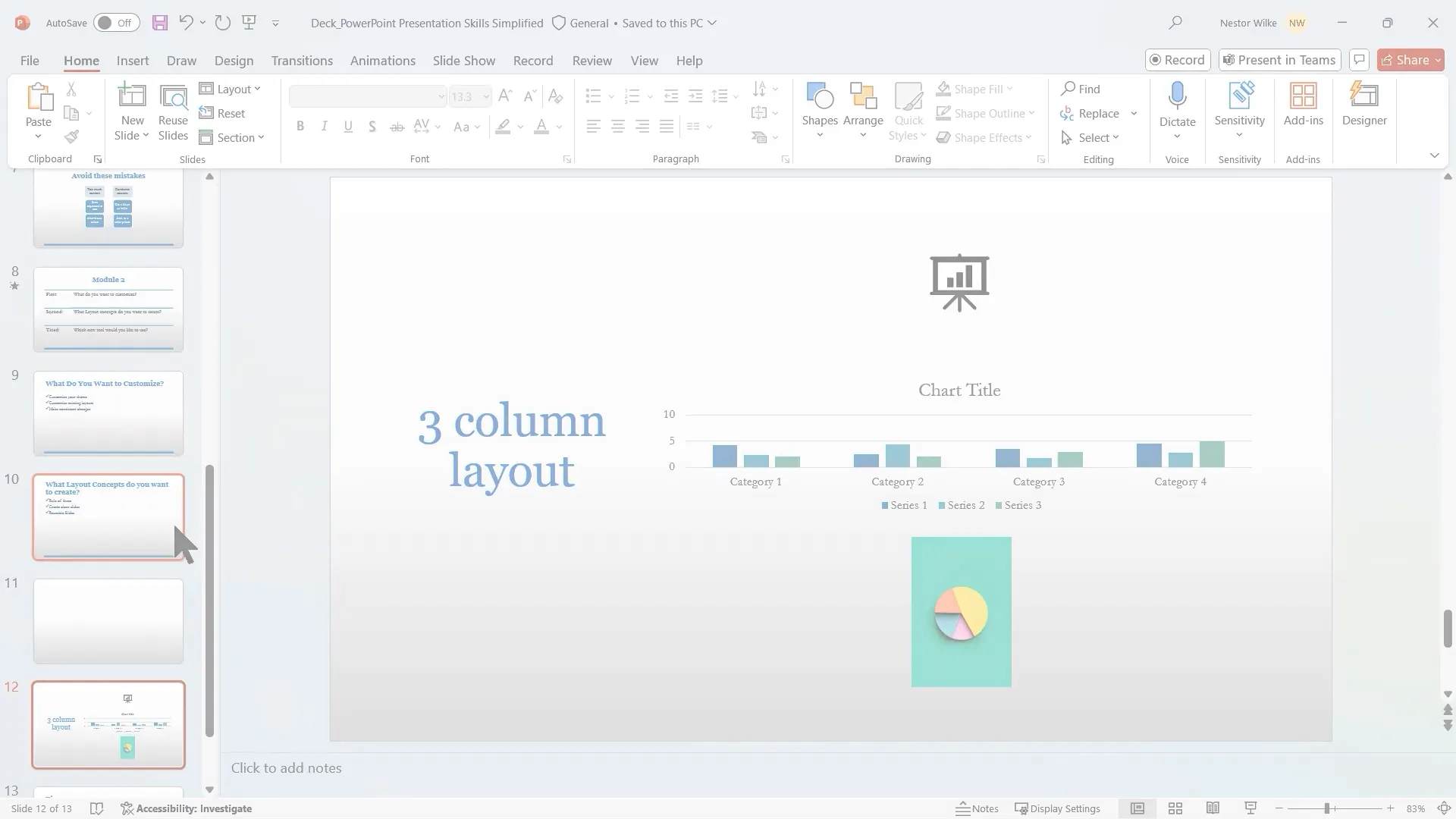The height and width of the screenshot is (819, 1456).
Task: Clear all formatting icon
Action: click(555, 96)
